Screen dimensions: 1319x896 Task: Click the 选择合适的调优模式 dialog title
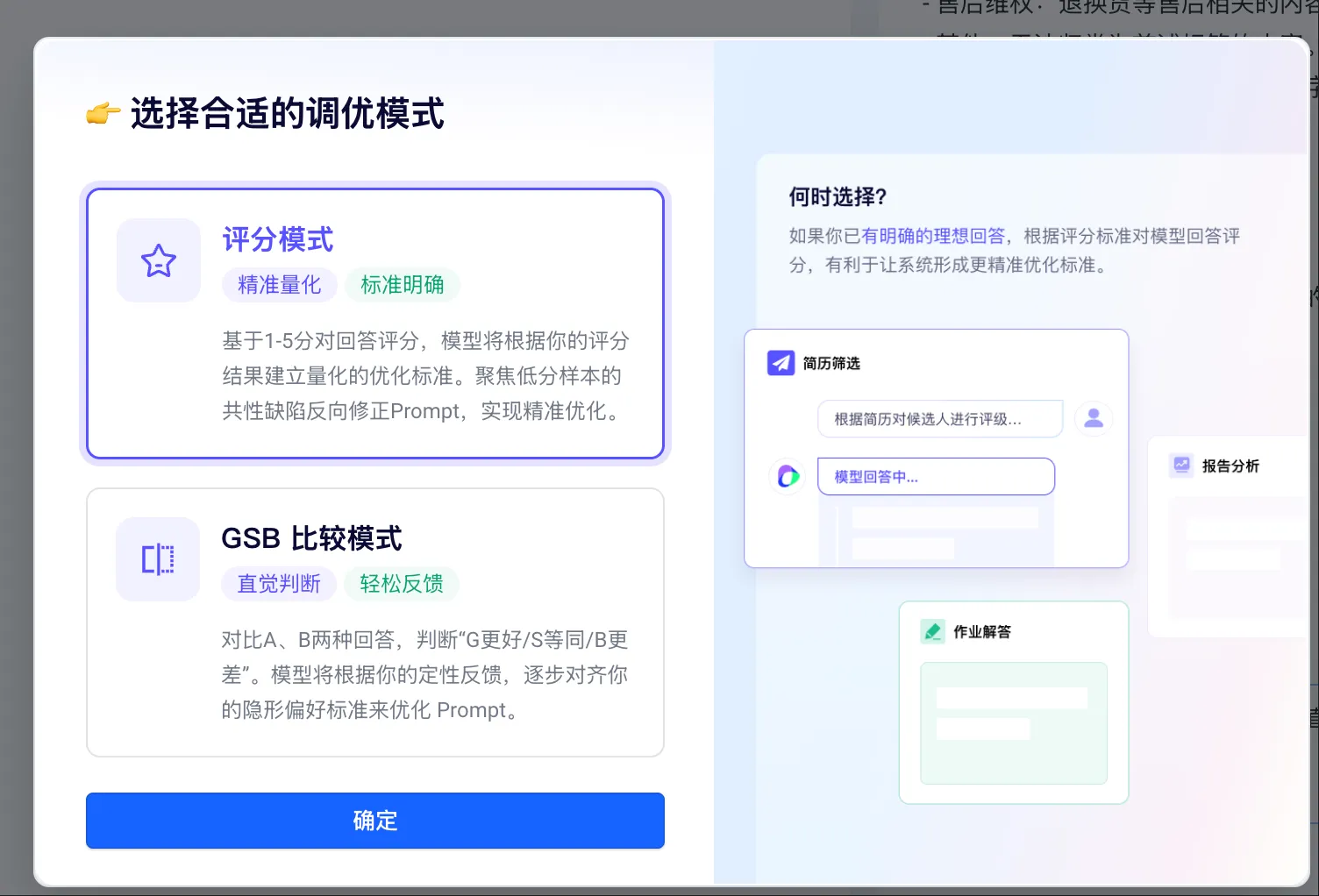point(288,114)
